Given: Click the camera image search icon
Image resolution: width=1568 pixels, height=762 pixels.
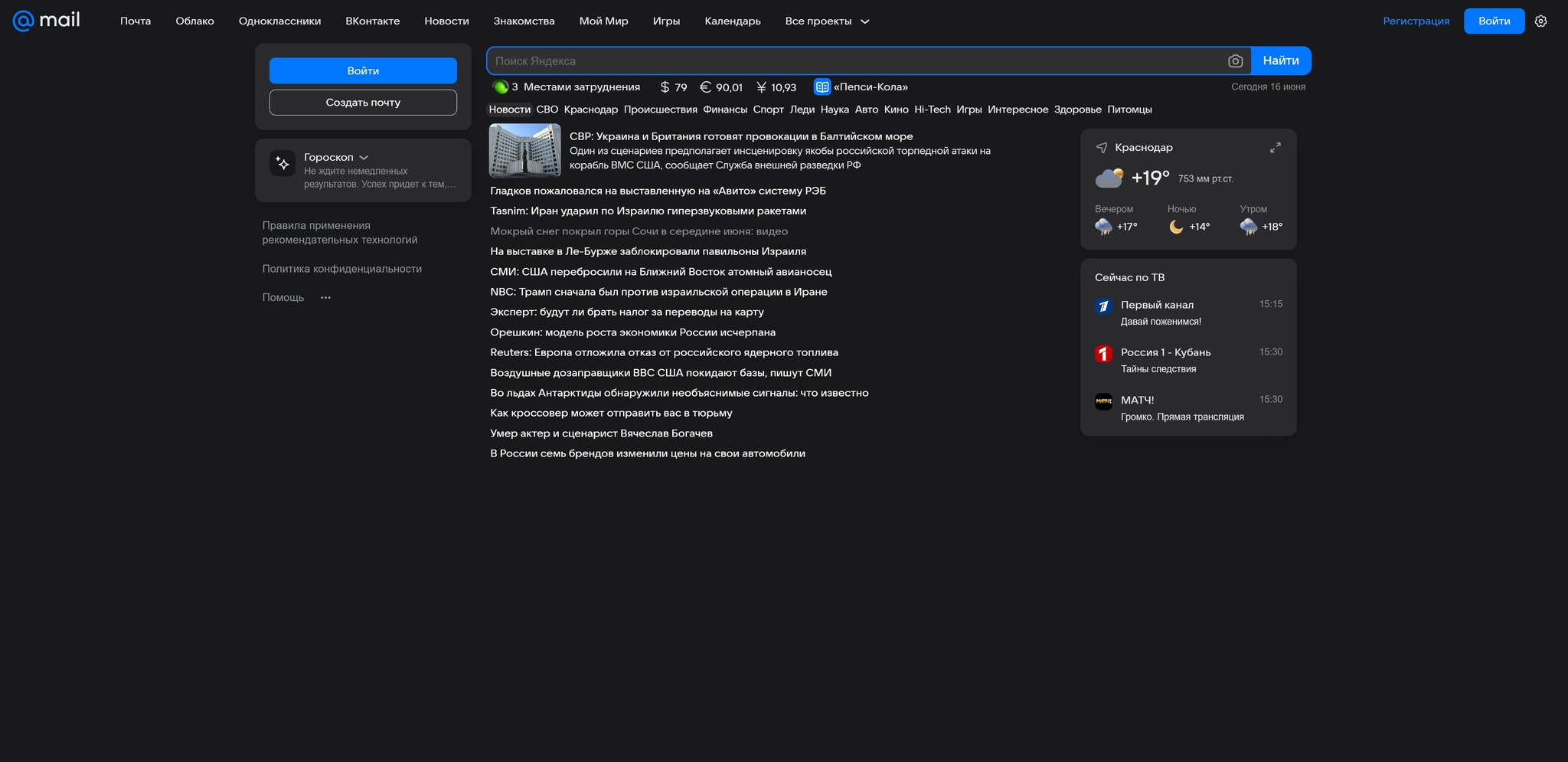Looking at the screenshot, I should point(1235,61).
